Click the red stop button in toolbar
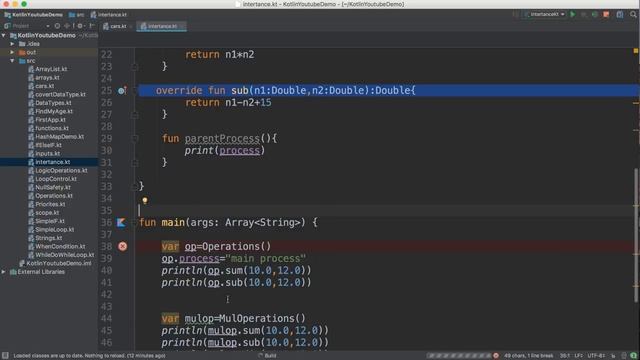 pos(606,15)
